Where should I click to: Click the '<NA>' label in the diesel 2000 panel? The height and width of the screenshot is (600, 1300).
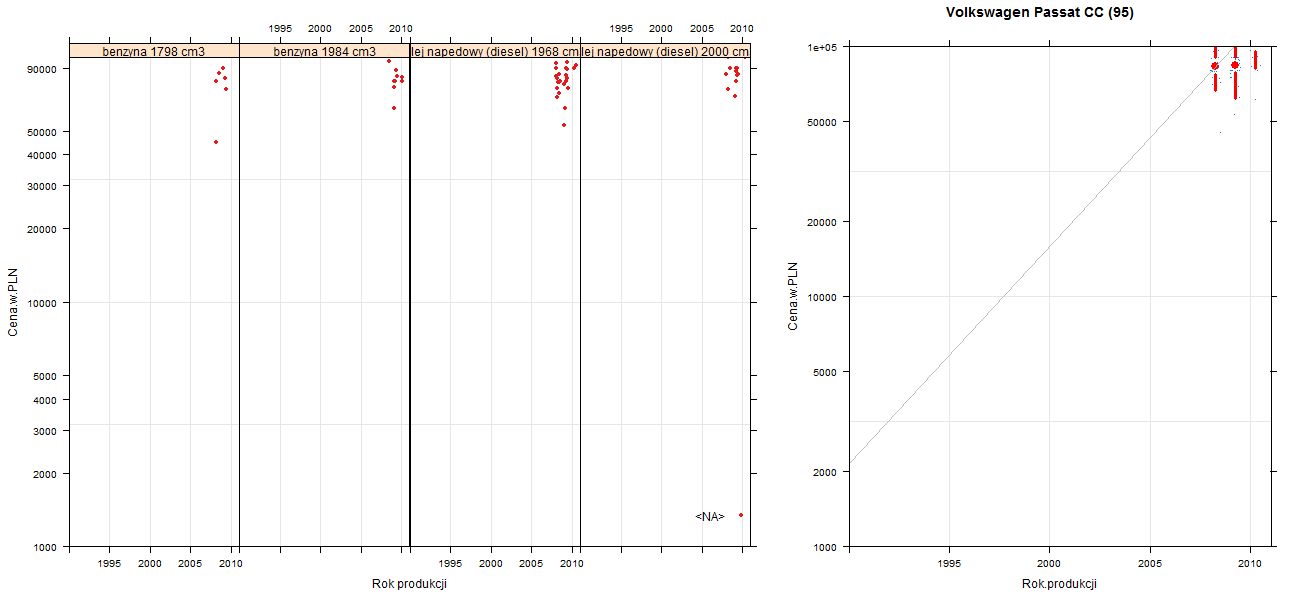710,517
